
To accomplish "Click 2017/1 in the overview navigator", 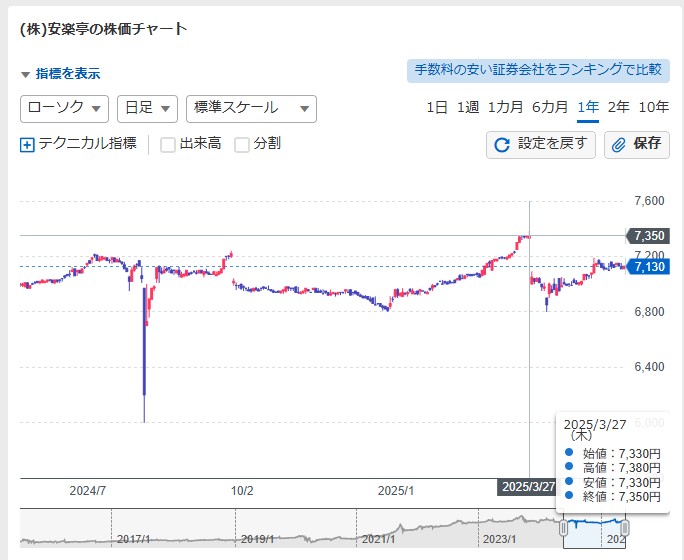I will (x=133, y=540).
